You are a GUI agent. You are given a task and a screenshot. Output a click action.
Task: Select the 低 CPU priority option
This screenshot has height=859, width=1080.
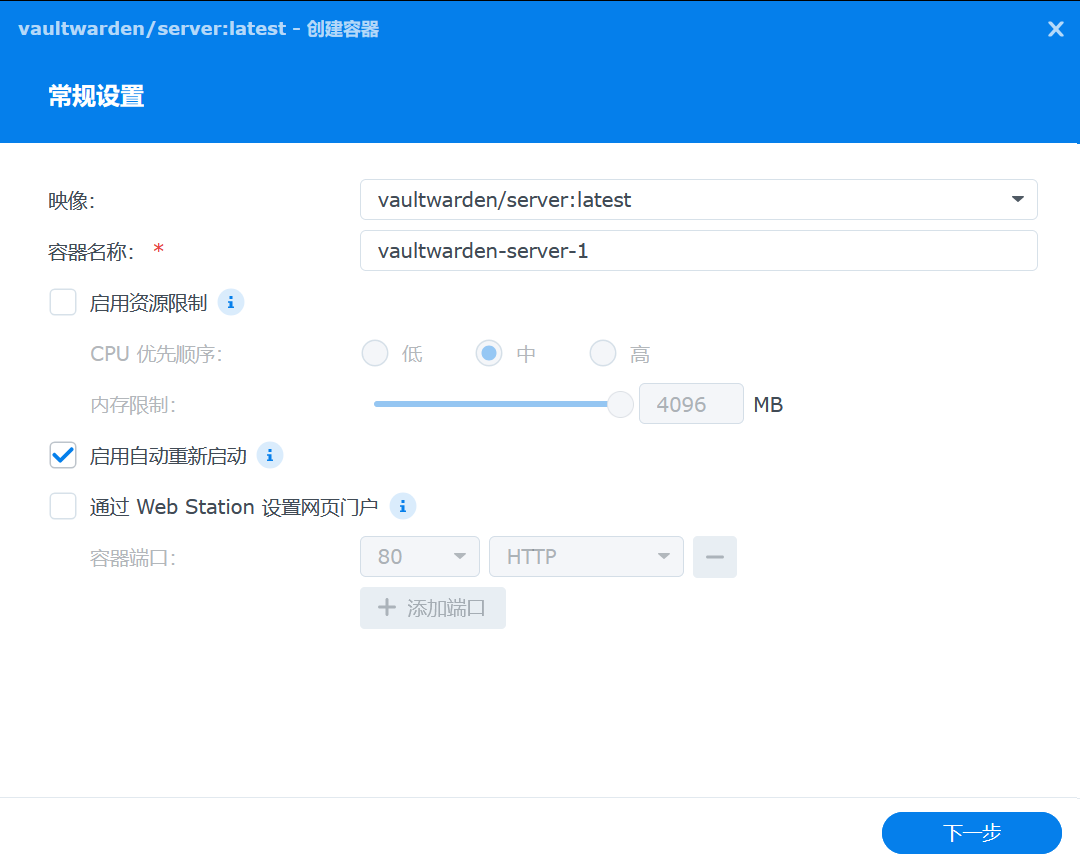[374, 353]
